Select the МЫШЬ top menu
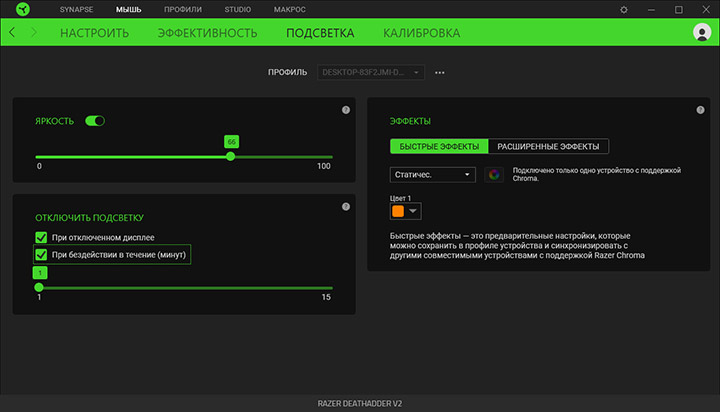Viewport: 720px width, 412px height. click(129, 9)
